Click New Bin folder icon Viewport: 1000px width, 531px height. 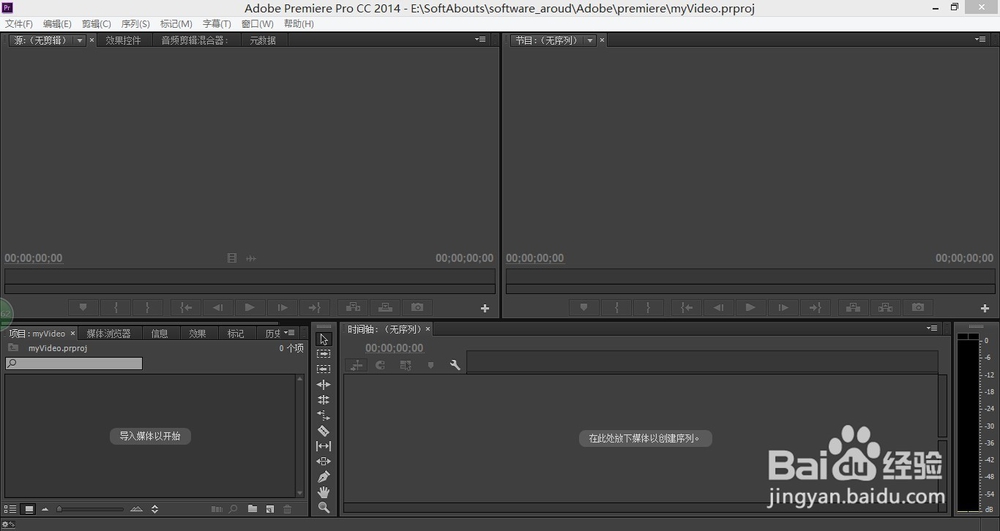(253, 509)
